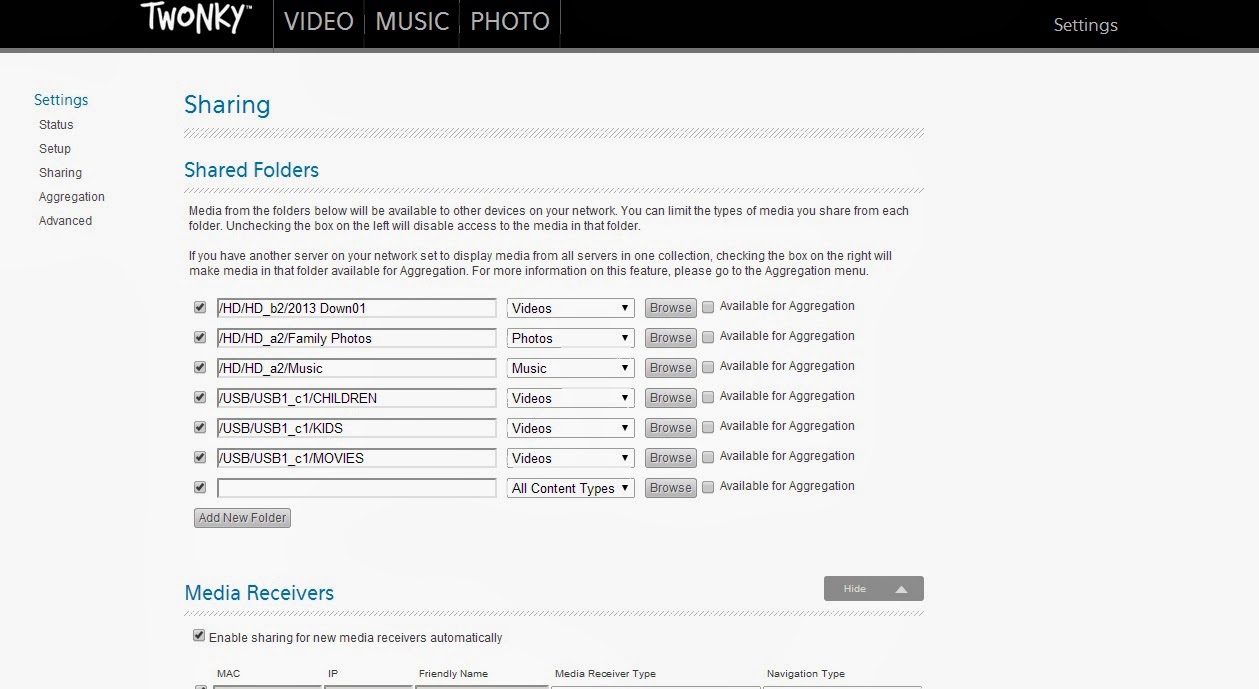Open content type dropdown for 2013 Down01
Screen dimensions: 1259x689
570,308
